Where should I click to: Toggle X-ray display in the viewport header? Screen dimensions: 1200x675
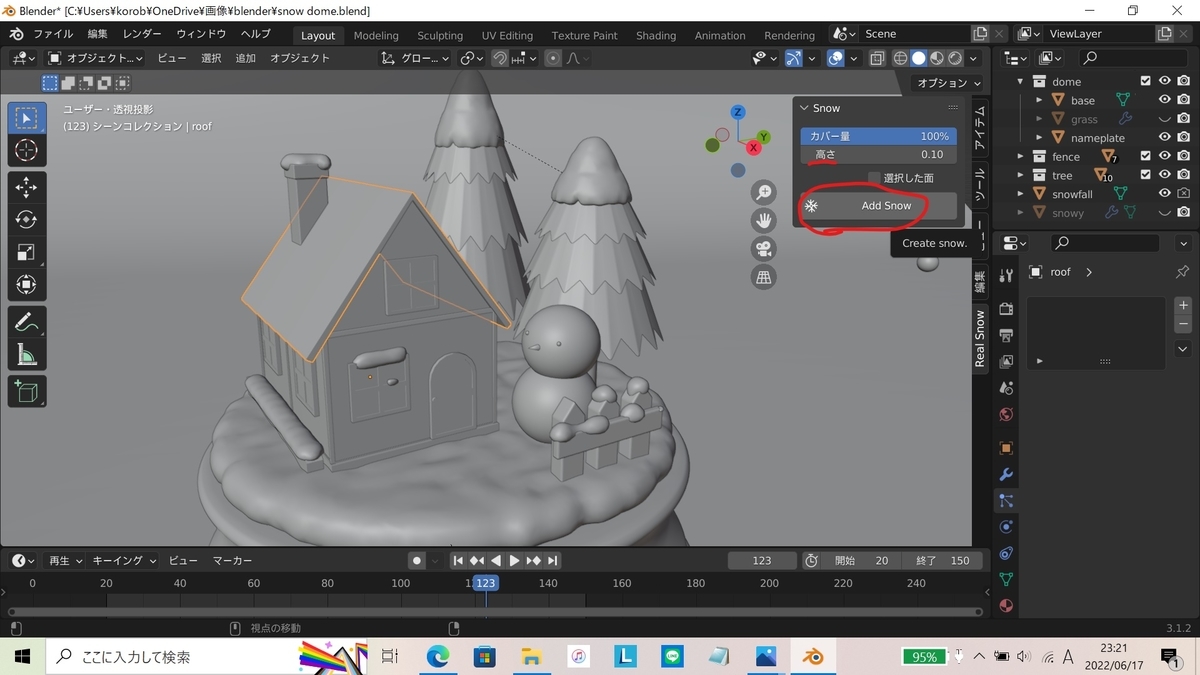point(877,58)
